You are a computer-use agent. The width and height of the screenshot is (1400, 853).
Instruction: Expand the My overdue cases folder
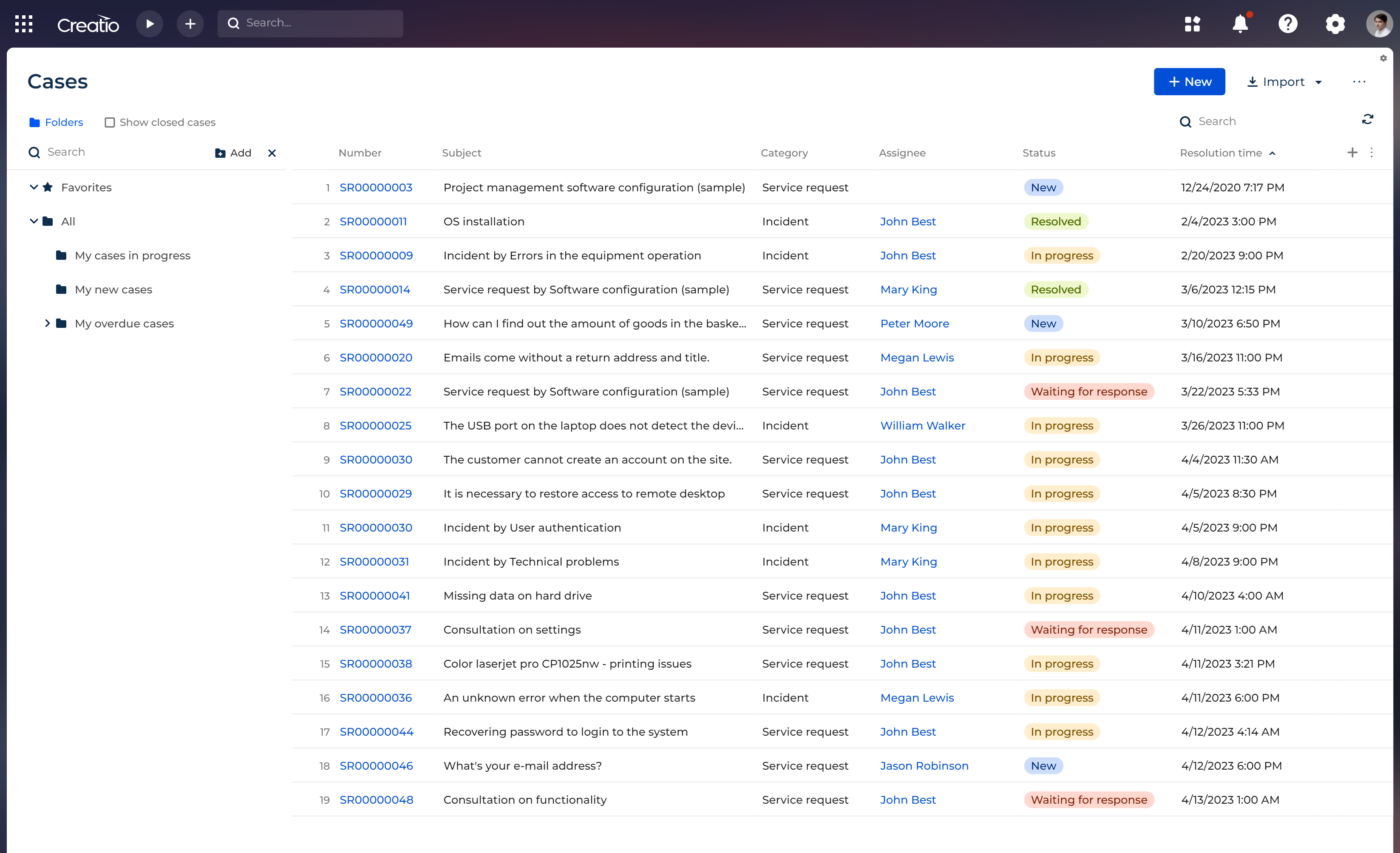pyautogui.click(x=48, y=323)
